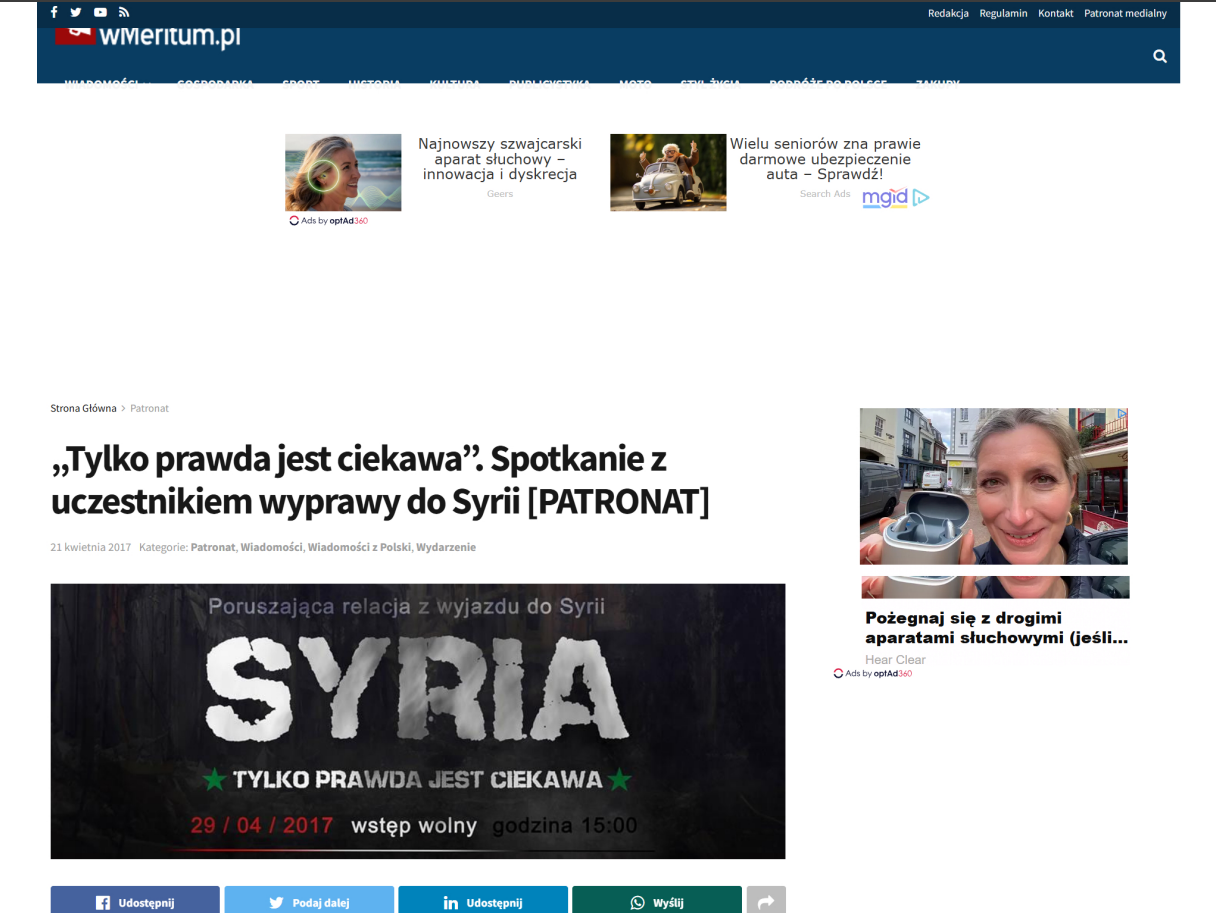The height and width of the screenshot is (913, 1216).
Task: Open the YouTube channel icon
Action: (x=100, y=12)
